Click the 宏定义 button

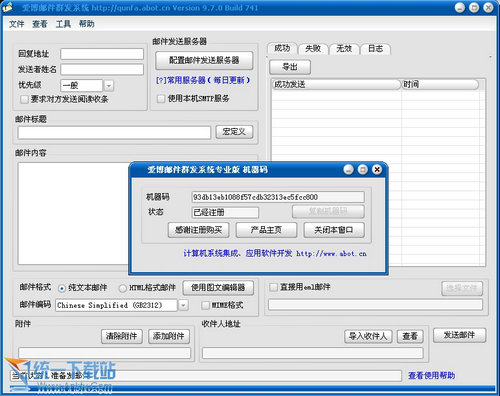pyautogui.click(x=234, y=132)
